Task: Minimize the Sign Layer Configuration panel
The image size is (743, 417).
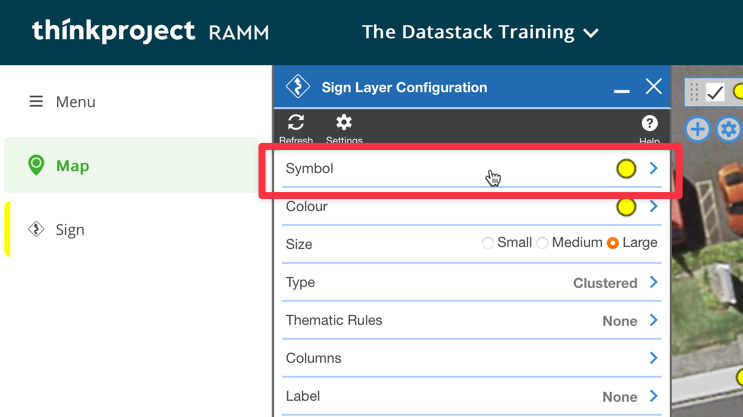Action: coord(621,91)
